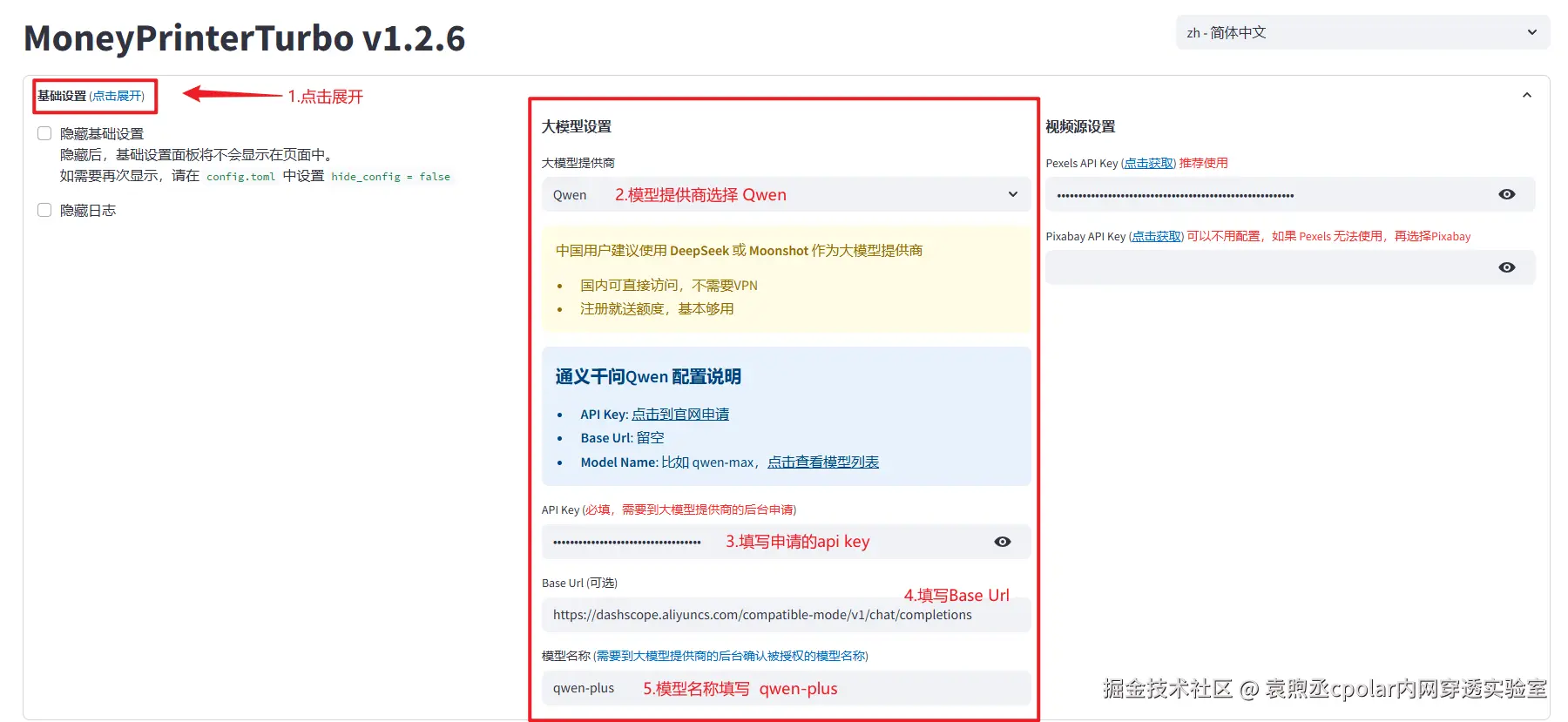Click the config.toml code text
The image size is (1568, 722).
pyautogui.click(x=240, y=176)
